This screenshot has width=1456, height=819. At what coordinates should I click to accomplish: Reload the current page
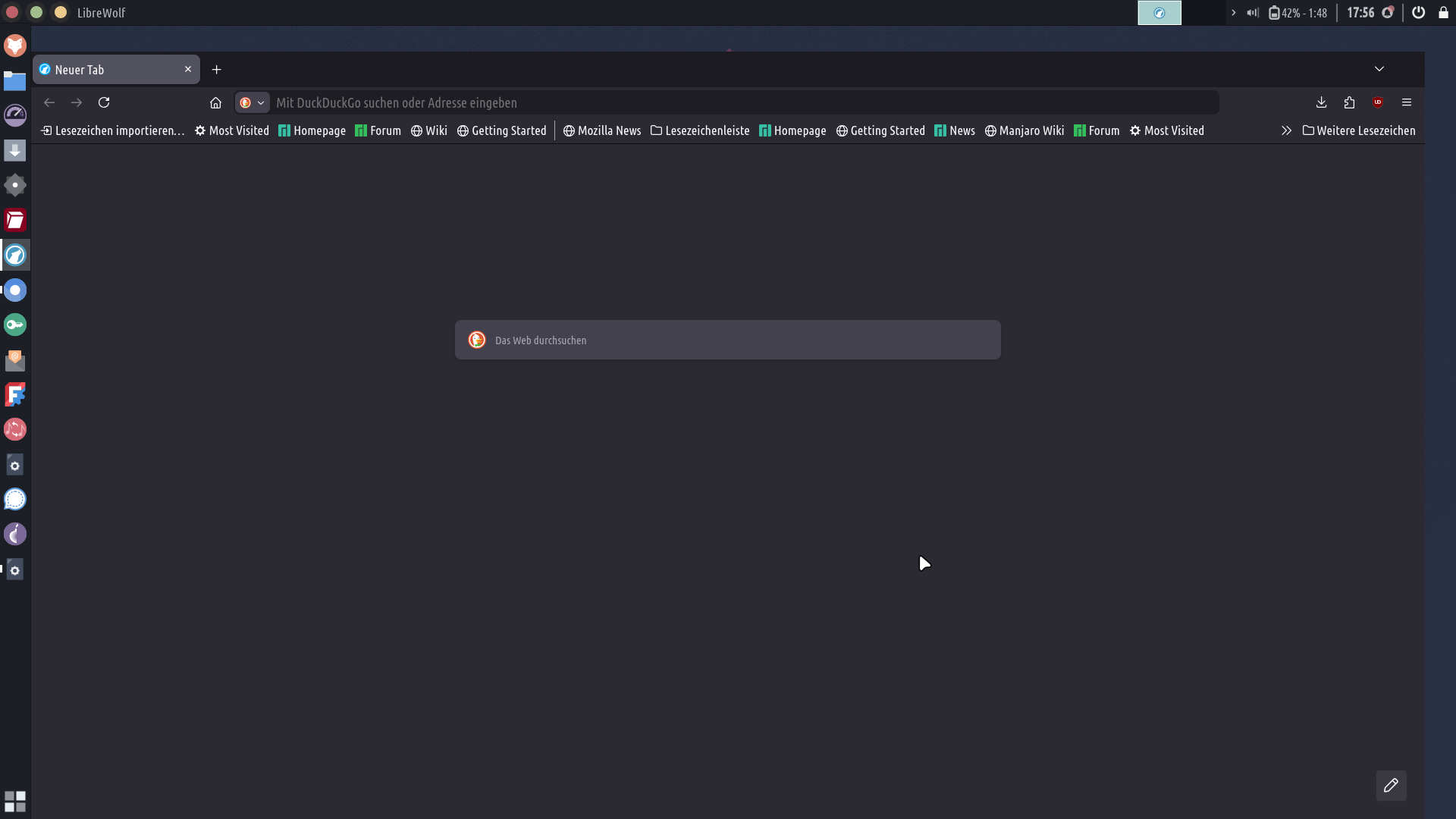click(104, 102)
